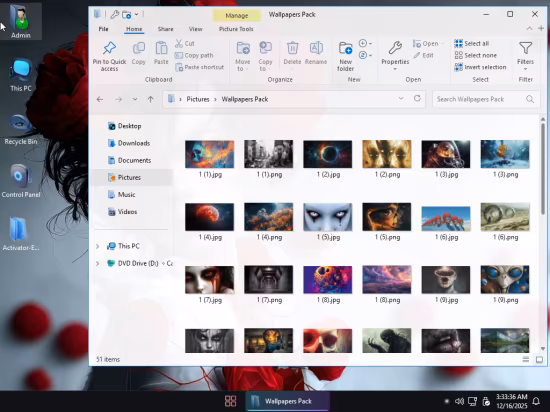Switch to details view layout icon
The width and height of the screenshot is (550, 412).
pos(526,359)
